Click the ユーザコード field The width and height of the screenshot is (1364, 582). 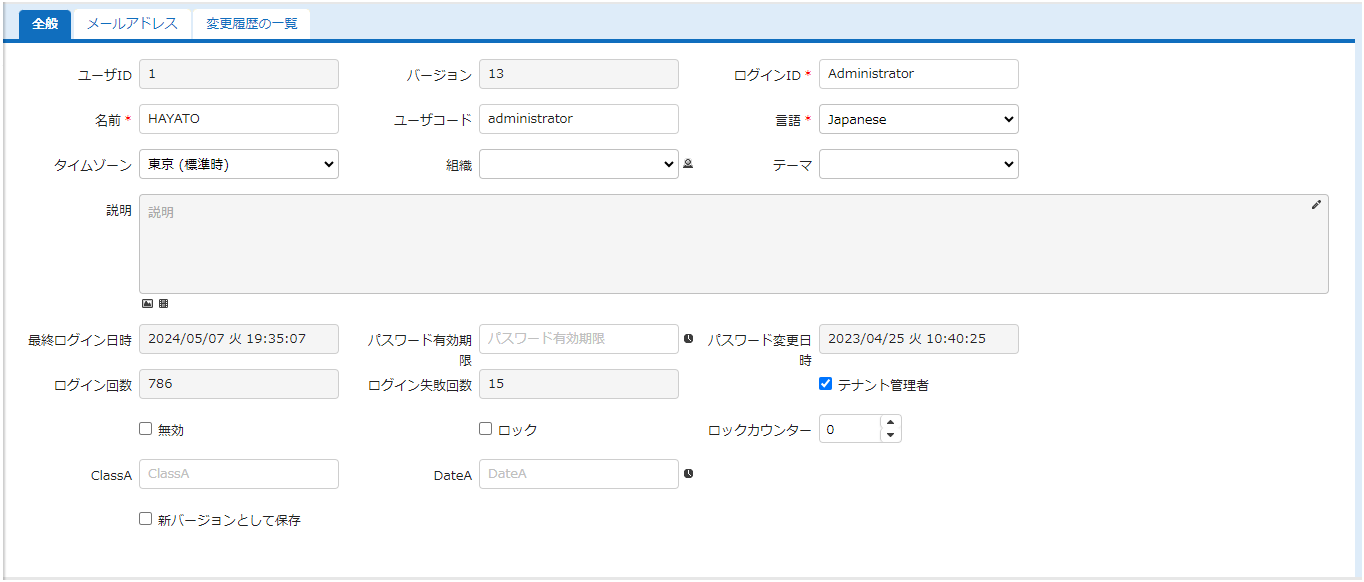579,119
